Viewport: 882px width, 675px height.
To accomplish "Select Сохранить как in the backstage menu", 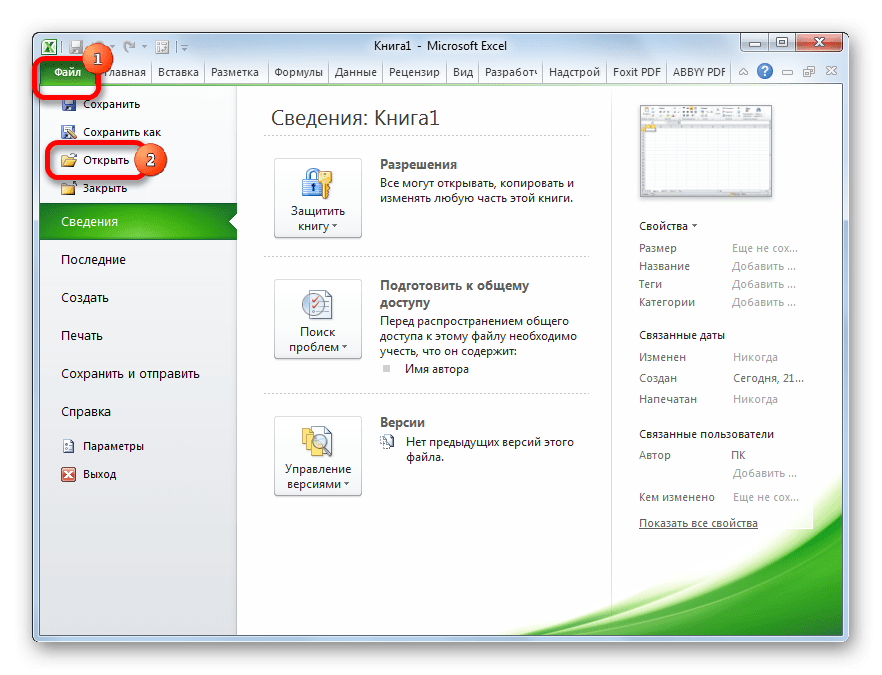I will (x=122, y=132).
